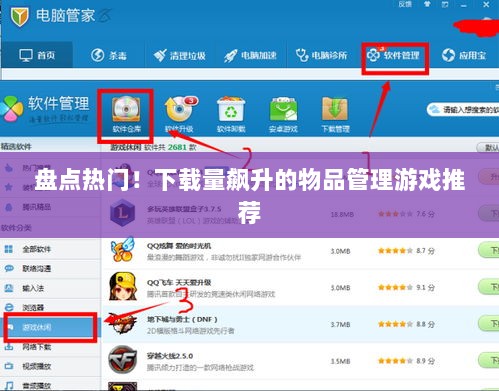
Task: Select 腾讯精品 in the sidebar
Action: point(37,207)
